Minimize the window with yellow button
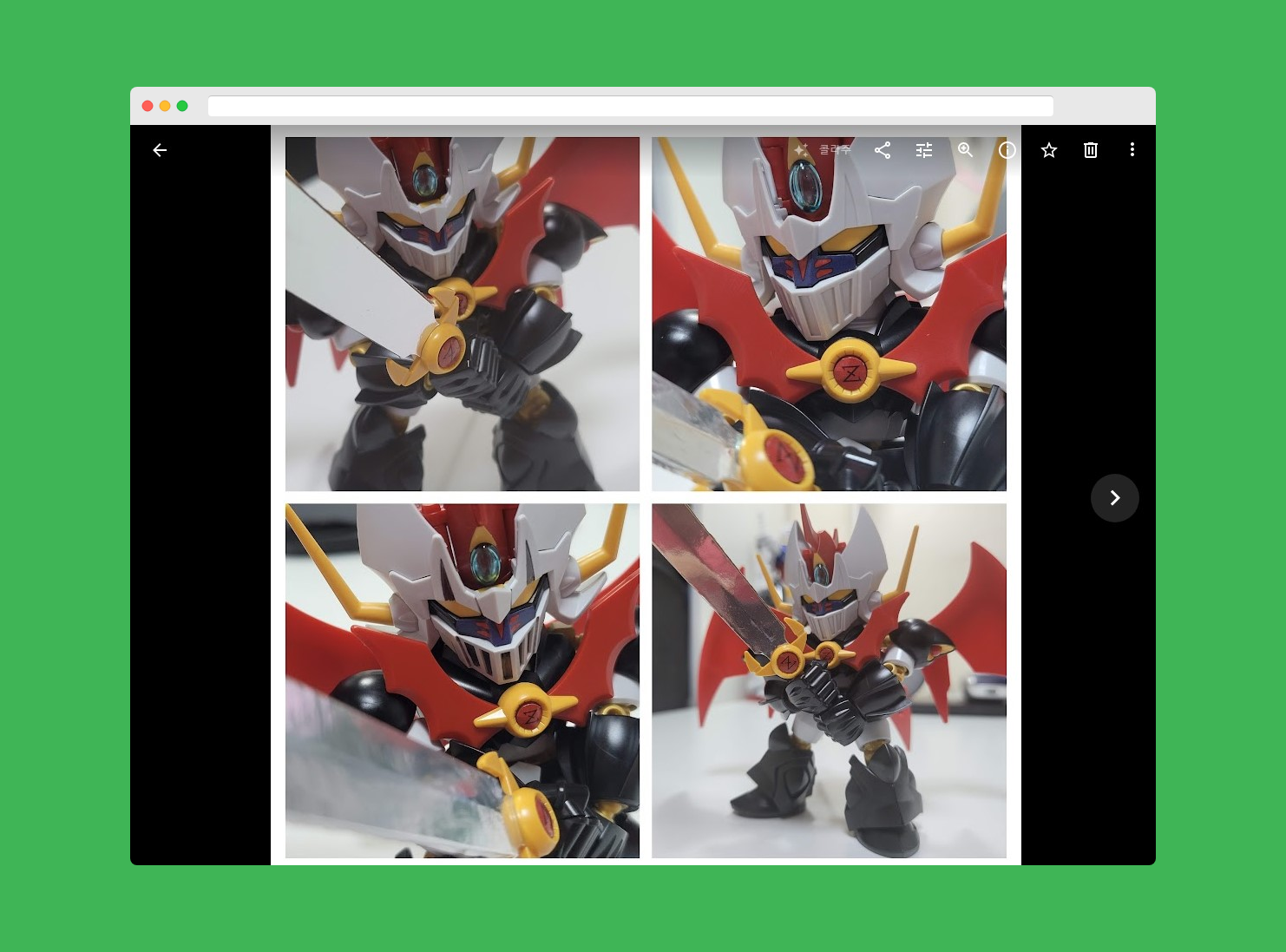1286x952 pixels. point(165,106)
